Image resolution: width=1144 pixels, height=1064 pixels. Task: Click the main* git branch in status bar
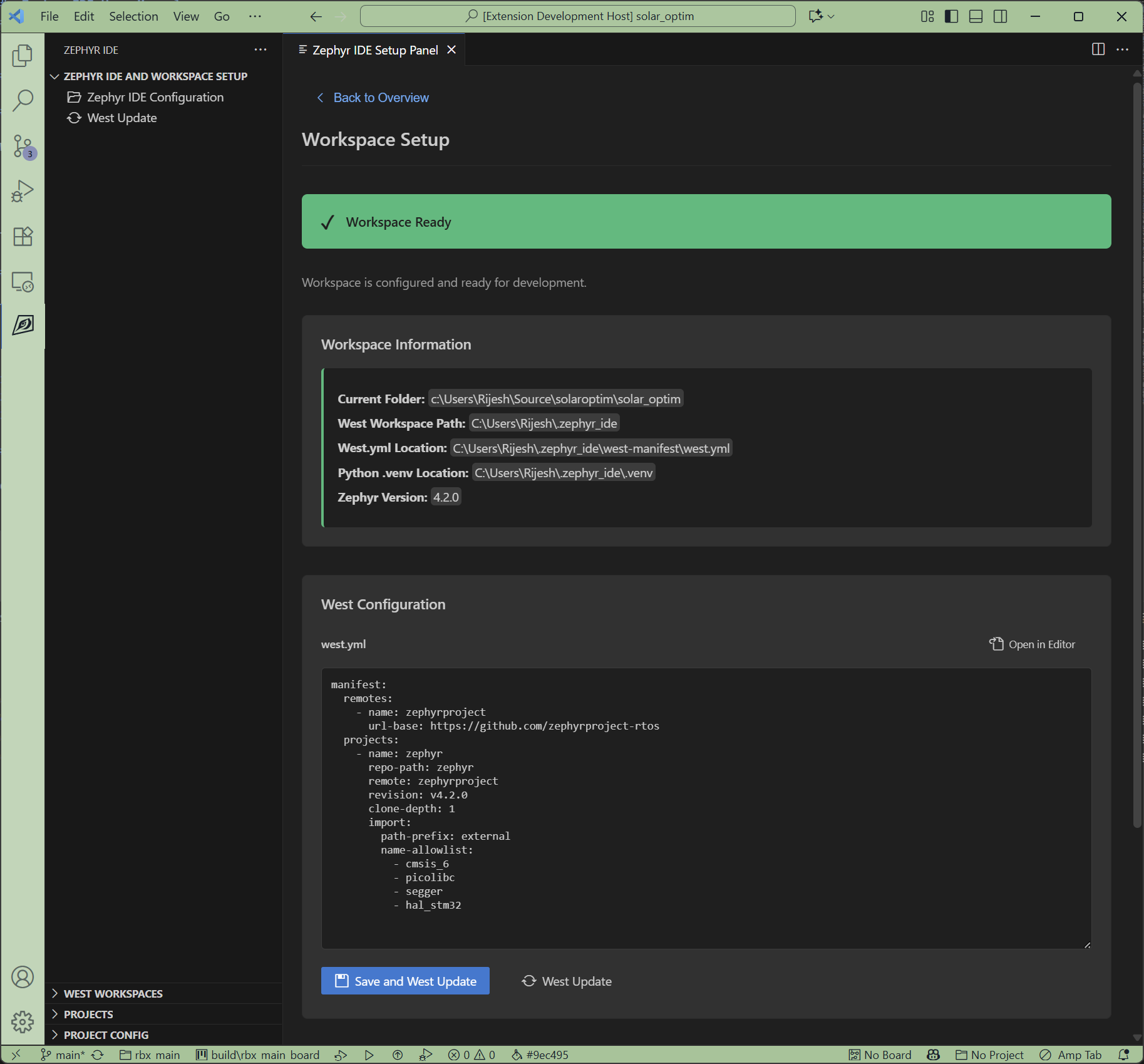pos(63,1055)
